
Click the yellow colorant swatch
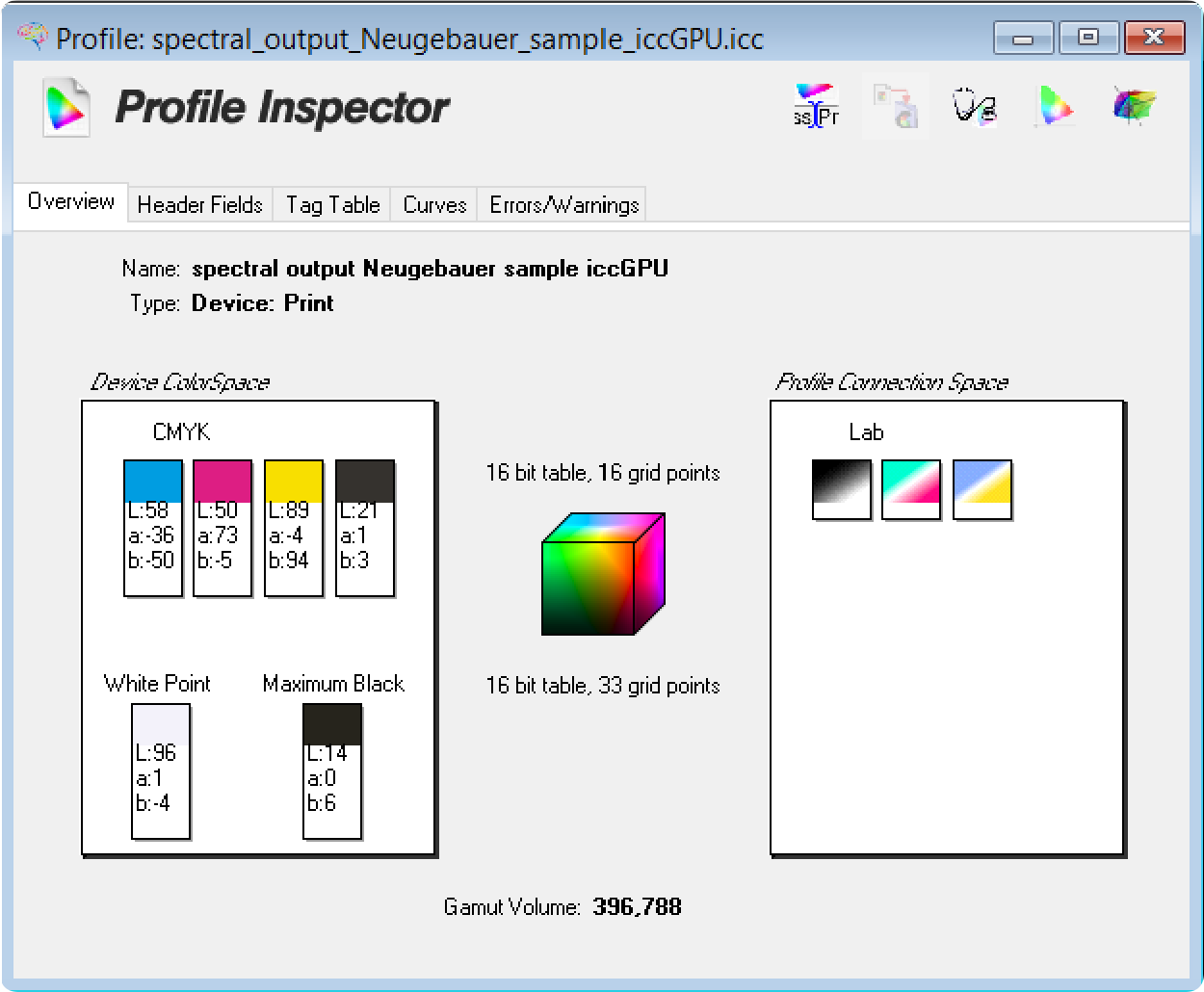coord(293,482)
